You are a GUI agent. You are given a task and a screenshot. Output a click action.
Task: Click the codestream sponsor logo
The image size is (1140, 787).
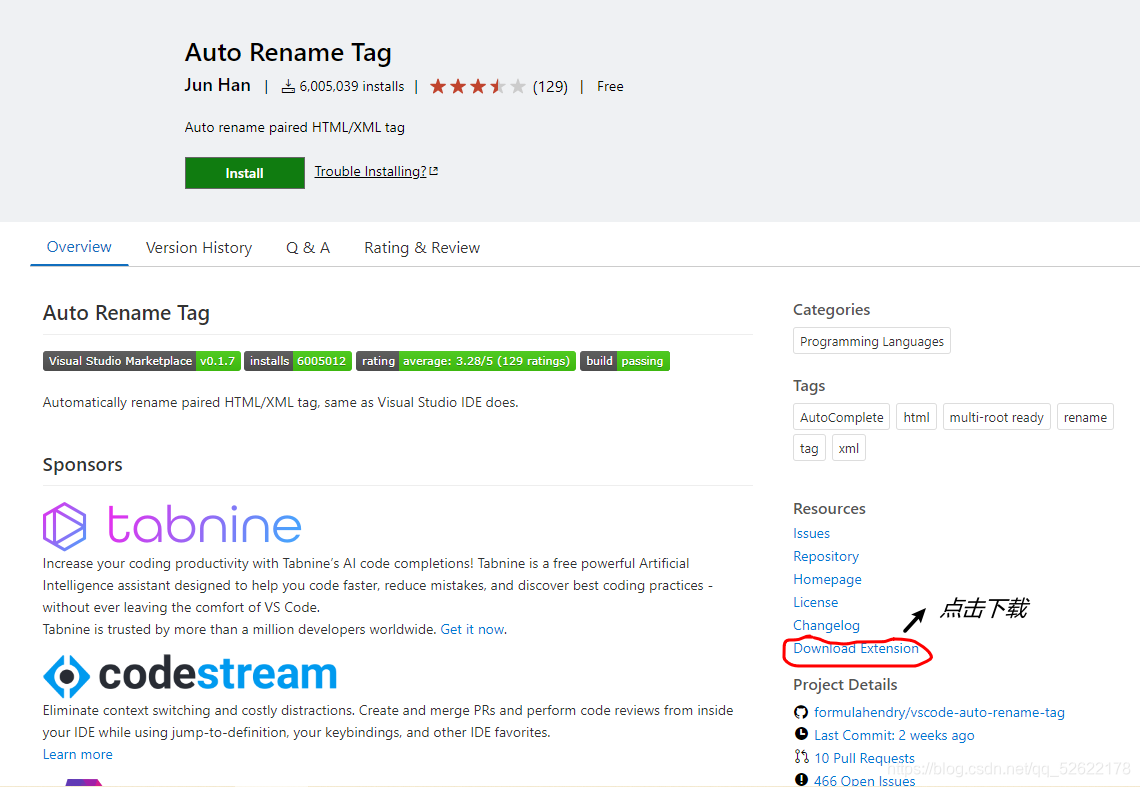[190, 675]
